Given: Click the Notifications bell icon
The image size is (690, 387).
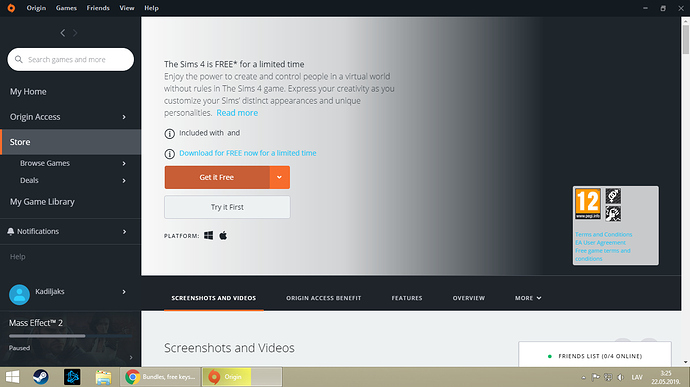Looking at the screenshot, I should point(11,231).
